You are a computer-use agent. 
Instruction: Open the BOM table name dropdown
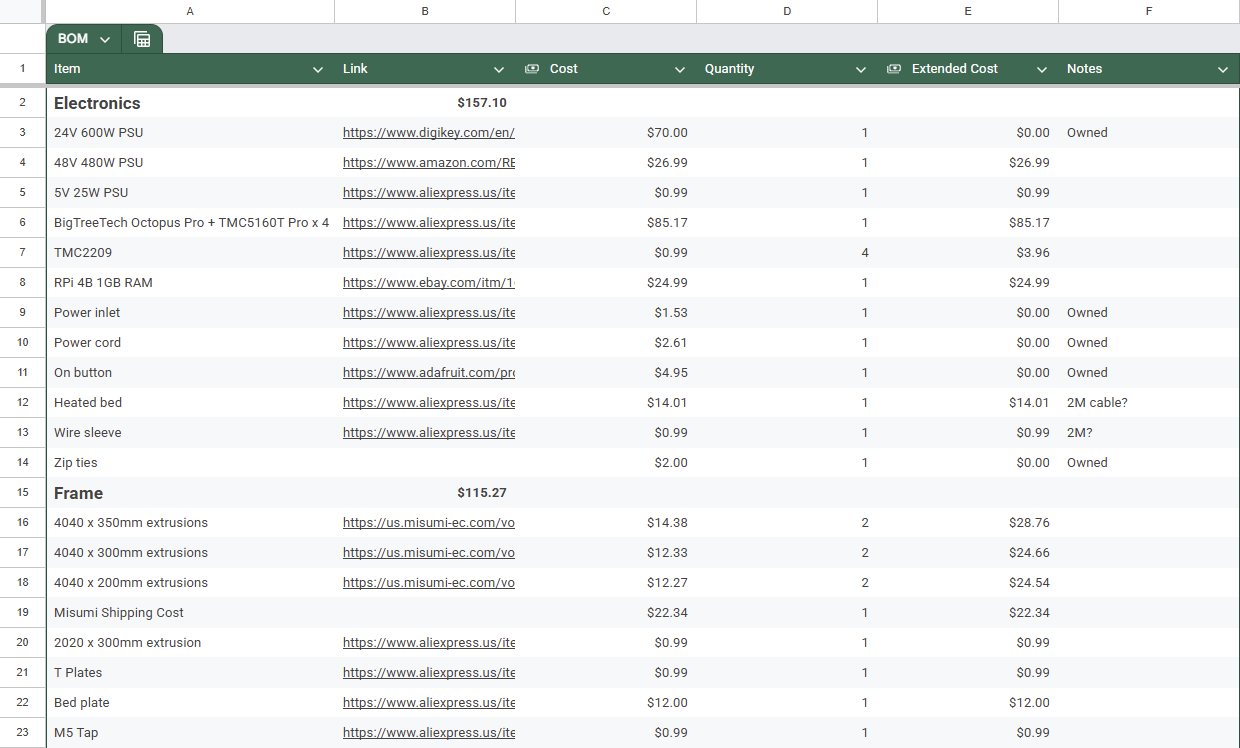click(x=105, y=39)
